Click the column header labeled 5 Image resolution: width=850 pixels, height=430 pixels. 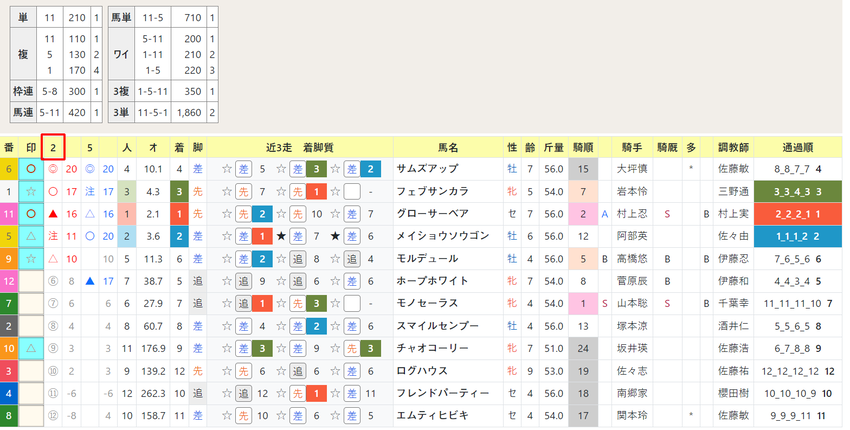coord(90,147)
